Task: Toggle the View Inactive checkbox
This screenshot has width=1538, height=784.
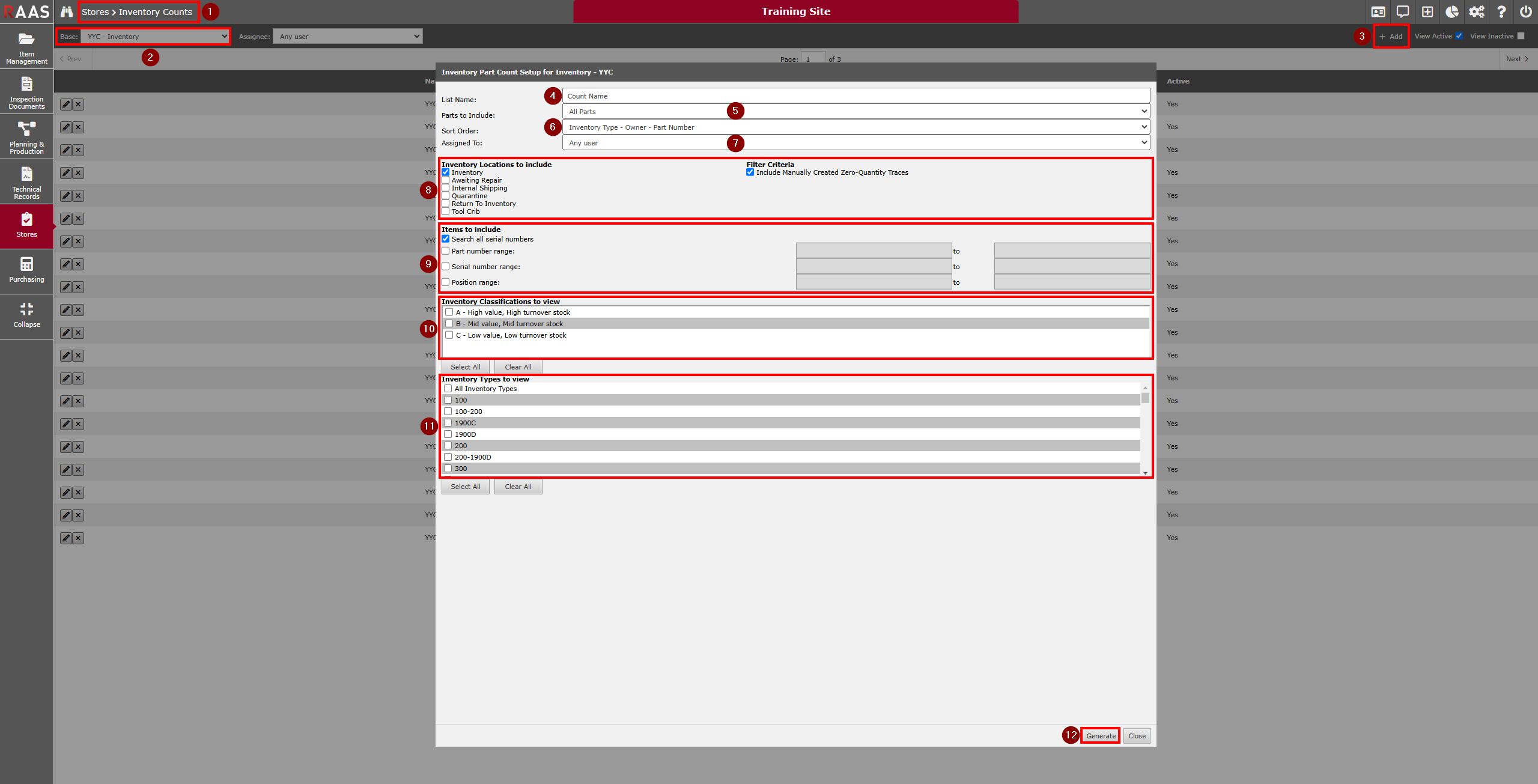Action: (x=1521, y=36)
